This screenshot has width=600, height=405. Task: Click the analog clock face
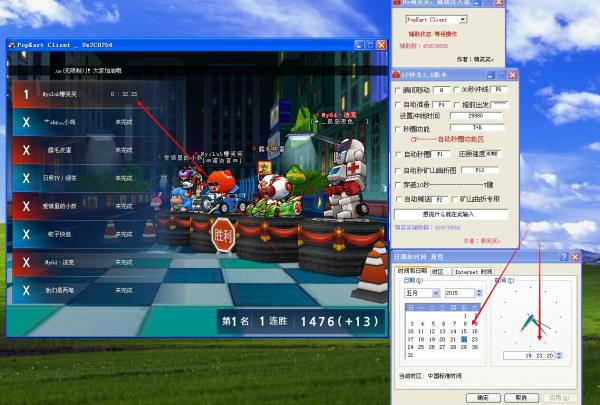coord(531,316)
